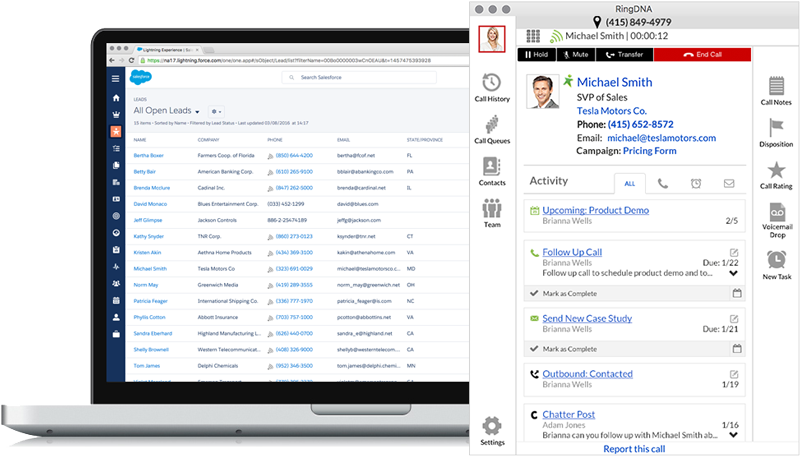
Task: Open the dial pad grid icon
Action: (x=533, y=36)
